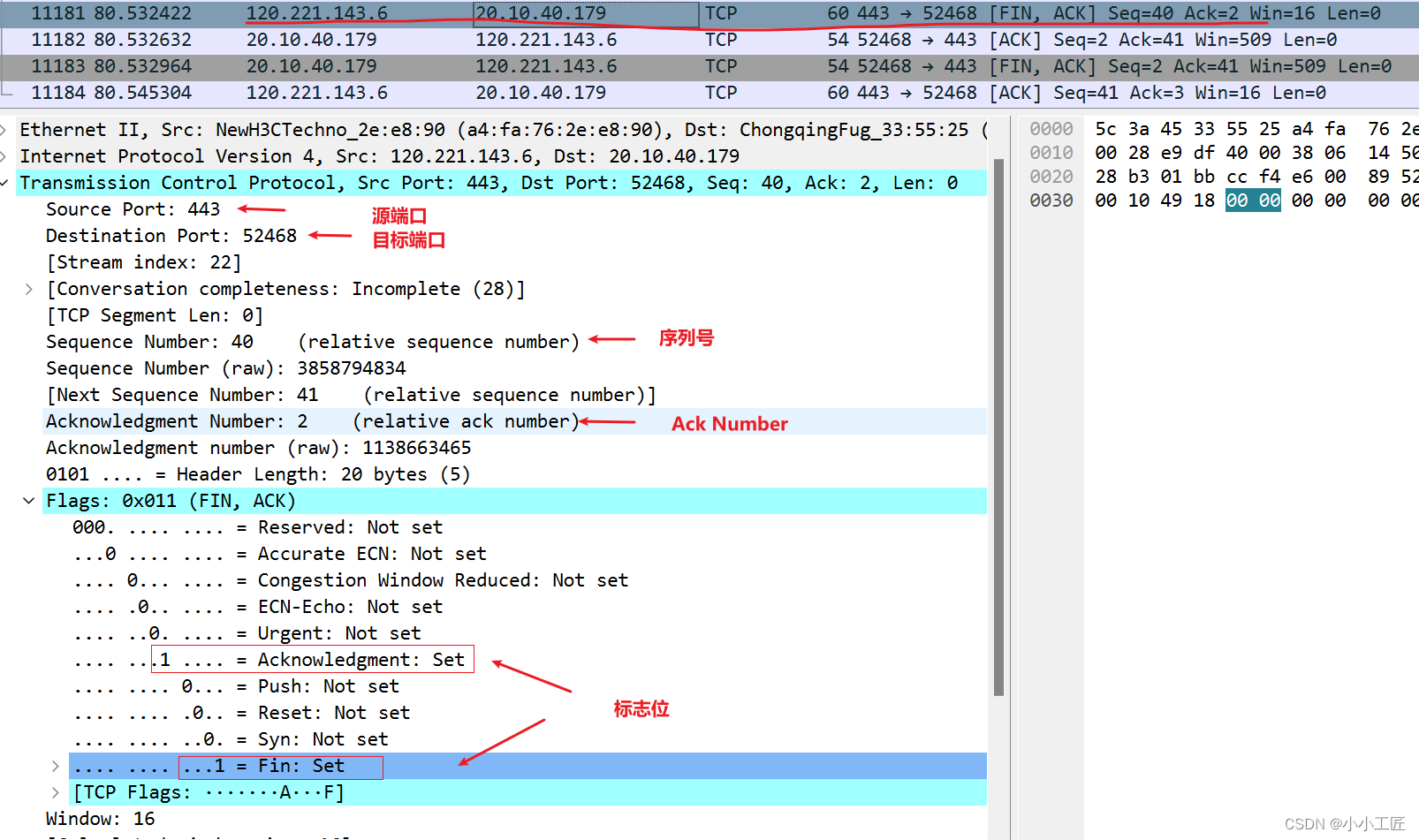The width and height of the screenshot is (1419, 840).
Task: Click source IP 120.221.143.6 in packet 11184
Action: [317, 93]
